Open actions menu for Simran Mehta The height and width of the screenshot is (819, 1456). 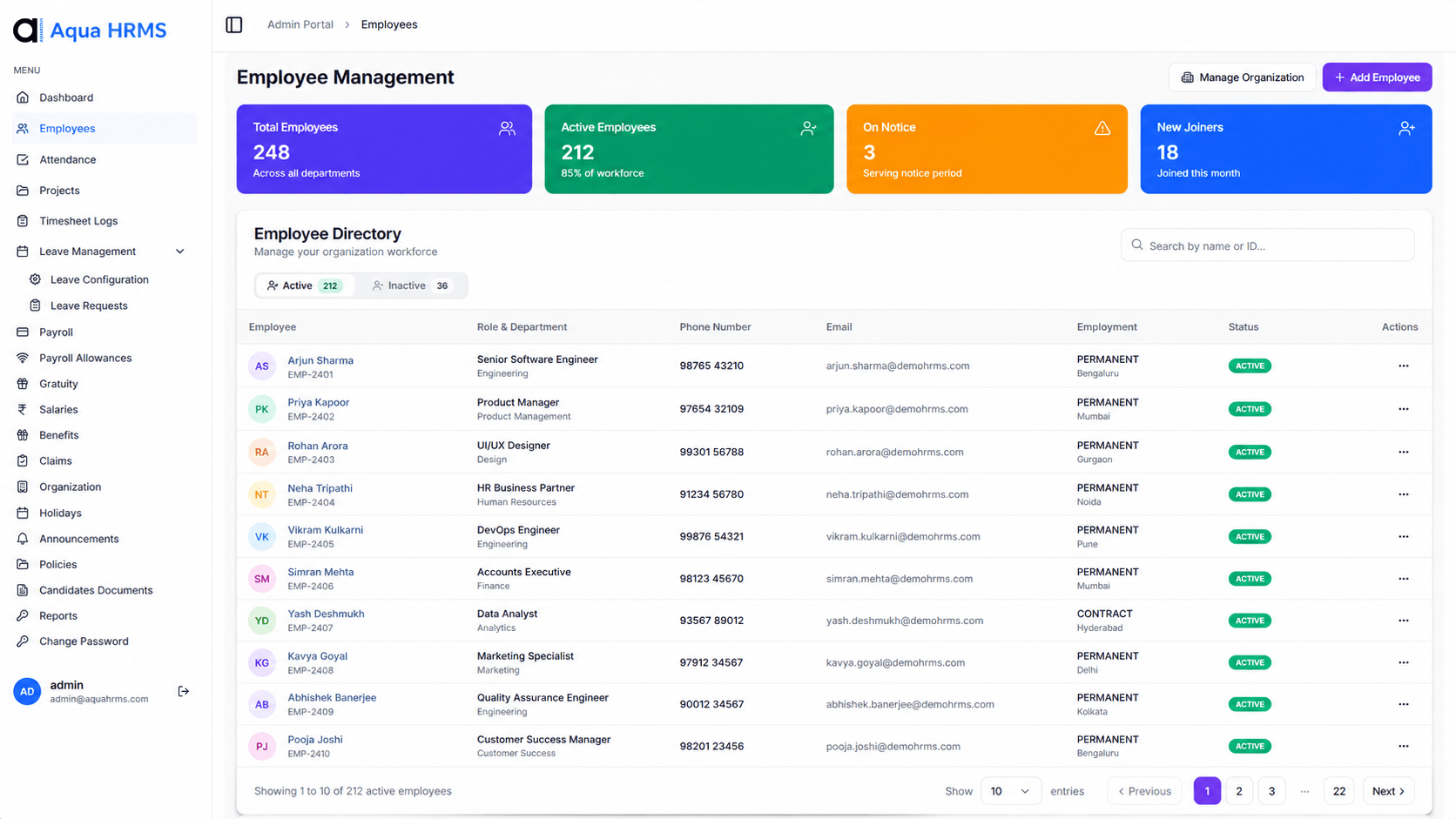[1403, 579]
